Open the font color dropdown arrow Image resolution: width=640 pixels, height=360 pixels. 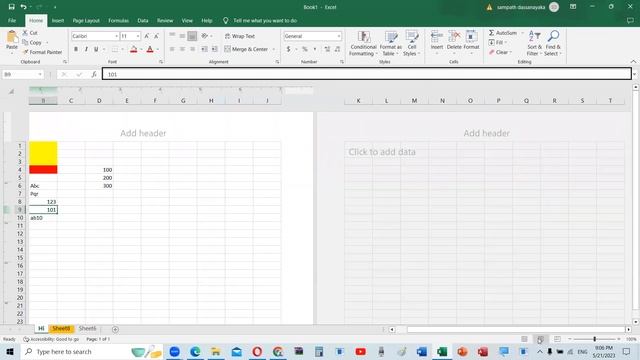158,49
